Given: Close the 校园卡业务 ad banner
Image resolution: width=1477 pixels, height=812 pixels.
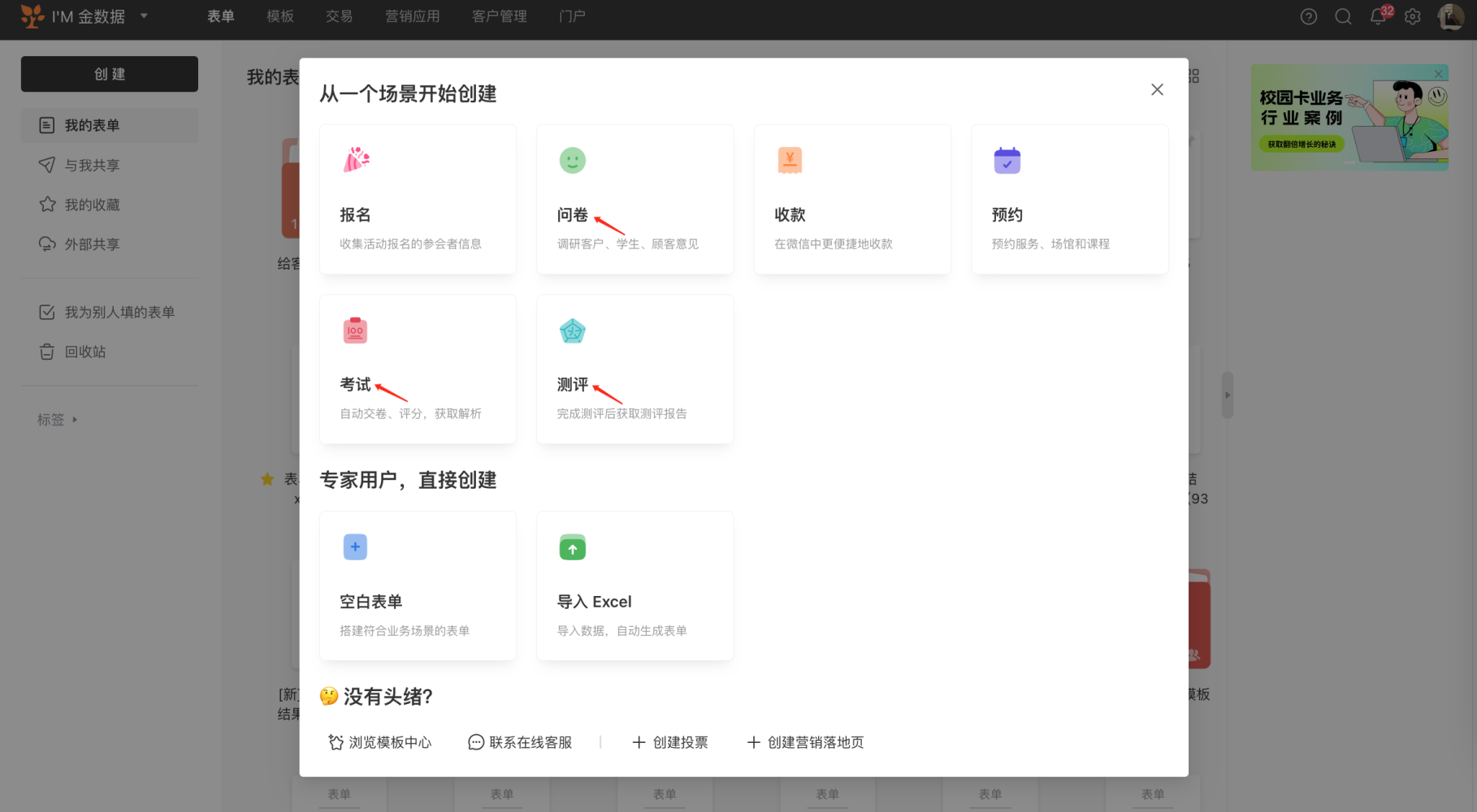Looking at the screenshot, I should pyautogui.click(x=1439, y=74).
